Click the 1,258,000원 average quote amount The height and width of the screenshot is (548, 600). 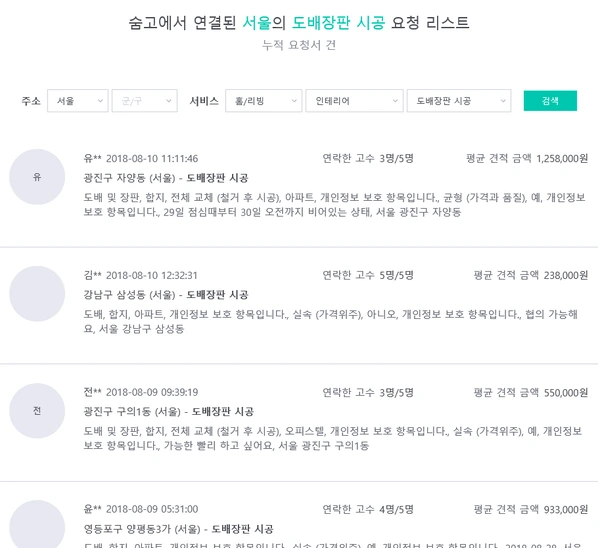click(562, 158)
